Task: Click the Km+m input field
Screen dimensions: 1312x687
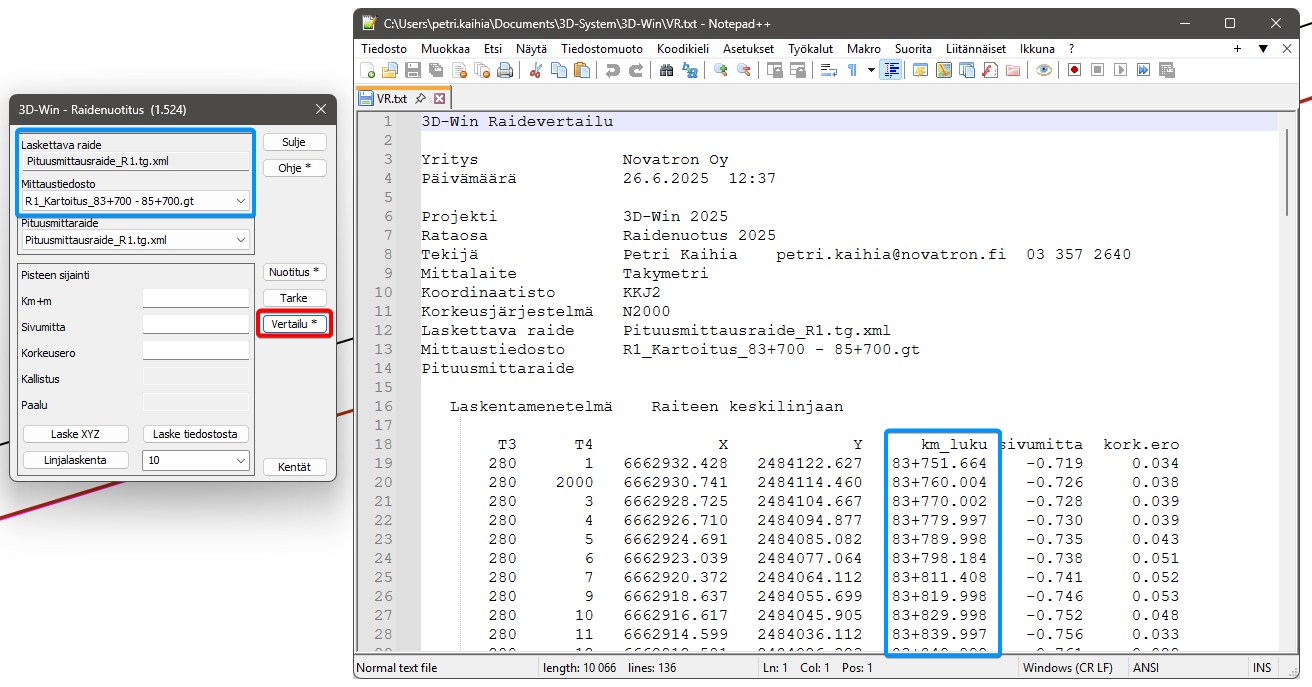Action: (195, 299)
